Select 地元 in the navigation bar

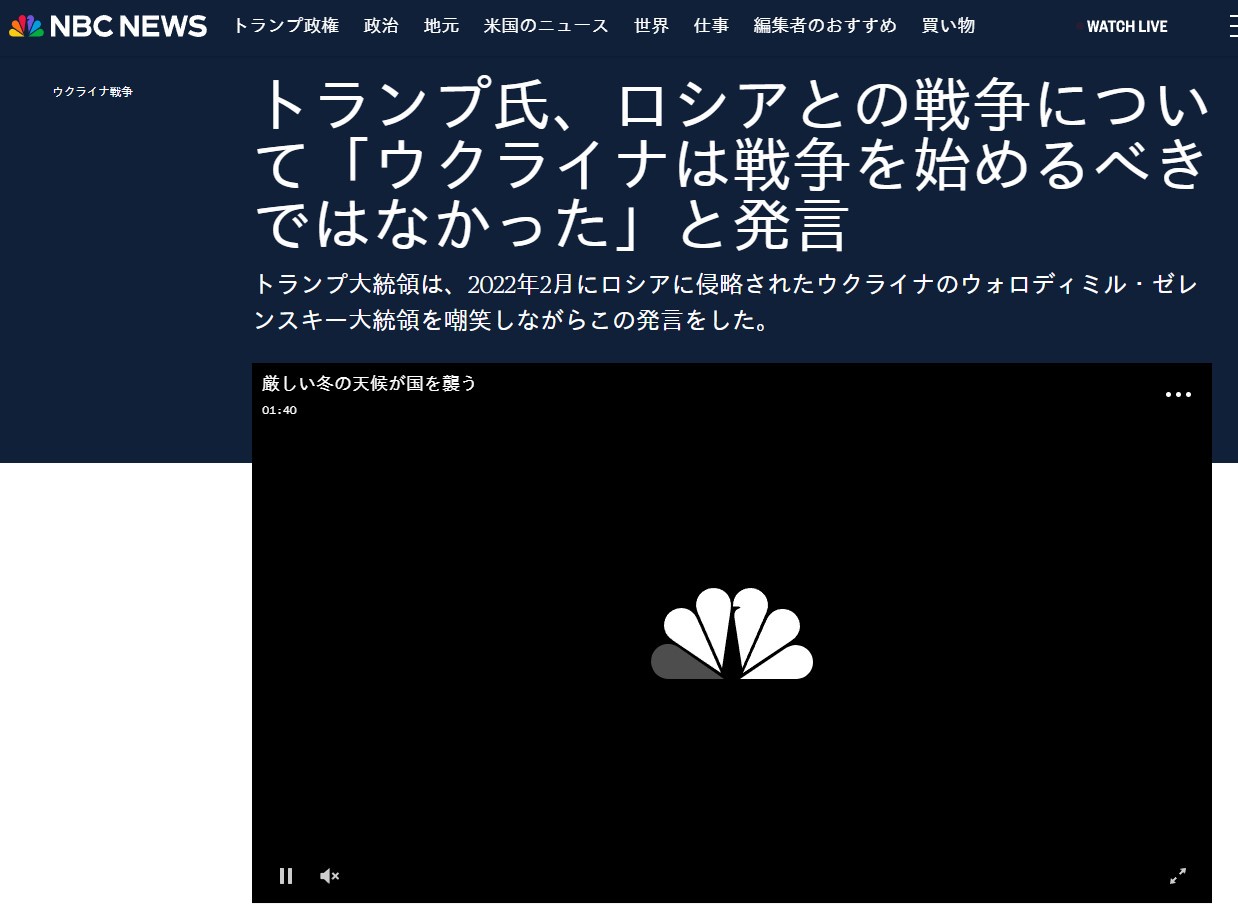coord(441,26)
